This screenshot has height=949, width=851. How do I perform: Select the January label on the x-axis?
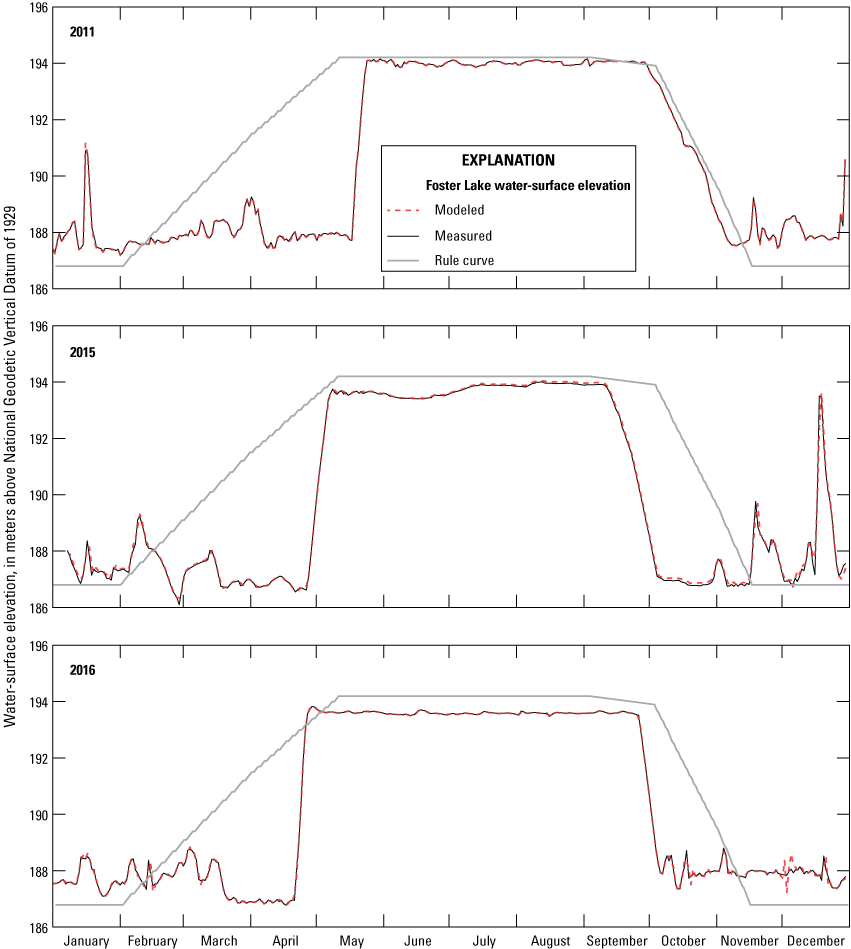click(x=85, y=941)
